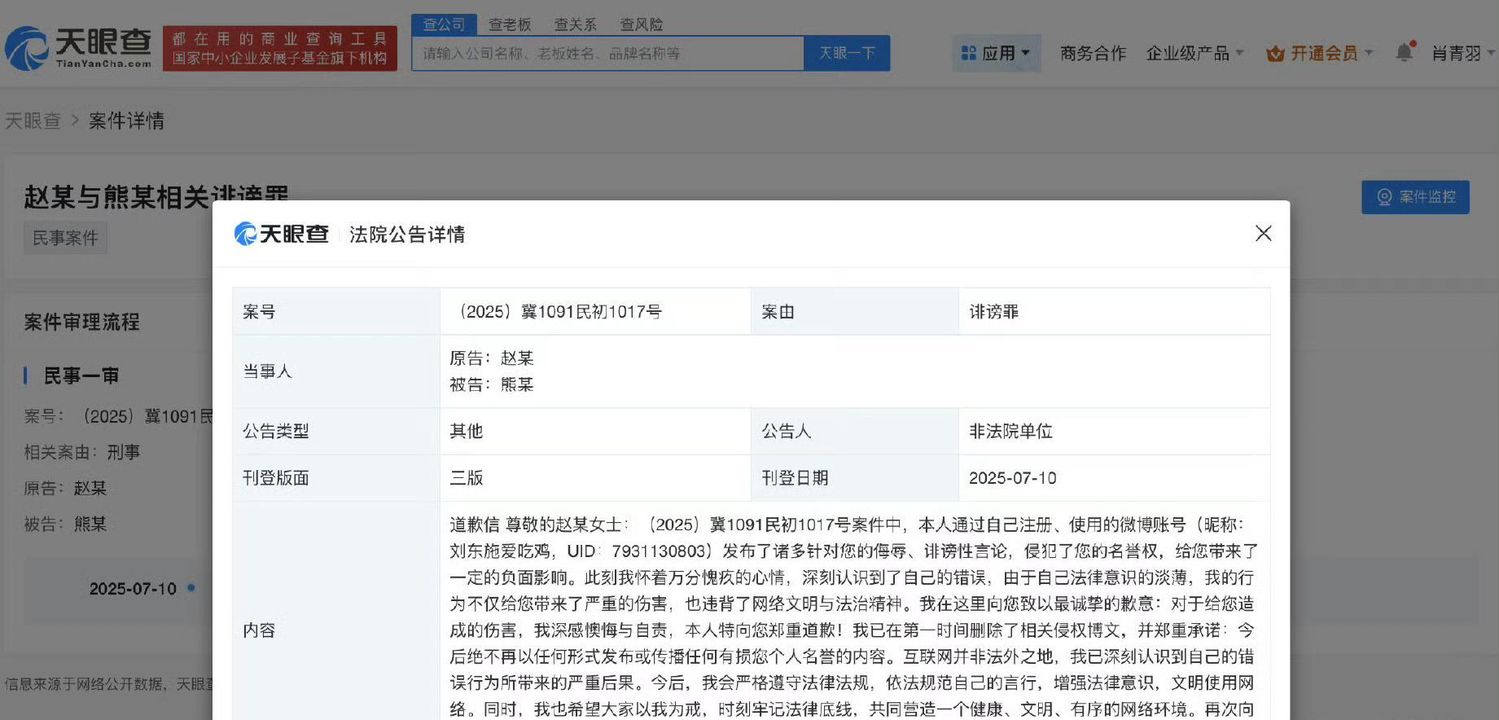The width and height of the screenshot is (1499, 720).
Task: Focus the company name search field
Action: click(608, 53)
